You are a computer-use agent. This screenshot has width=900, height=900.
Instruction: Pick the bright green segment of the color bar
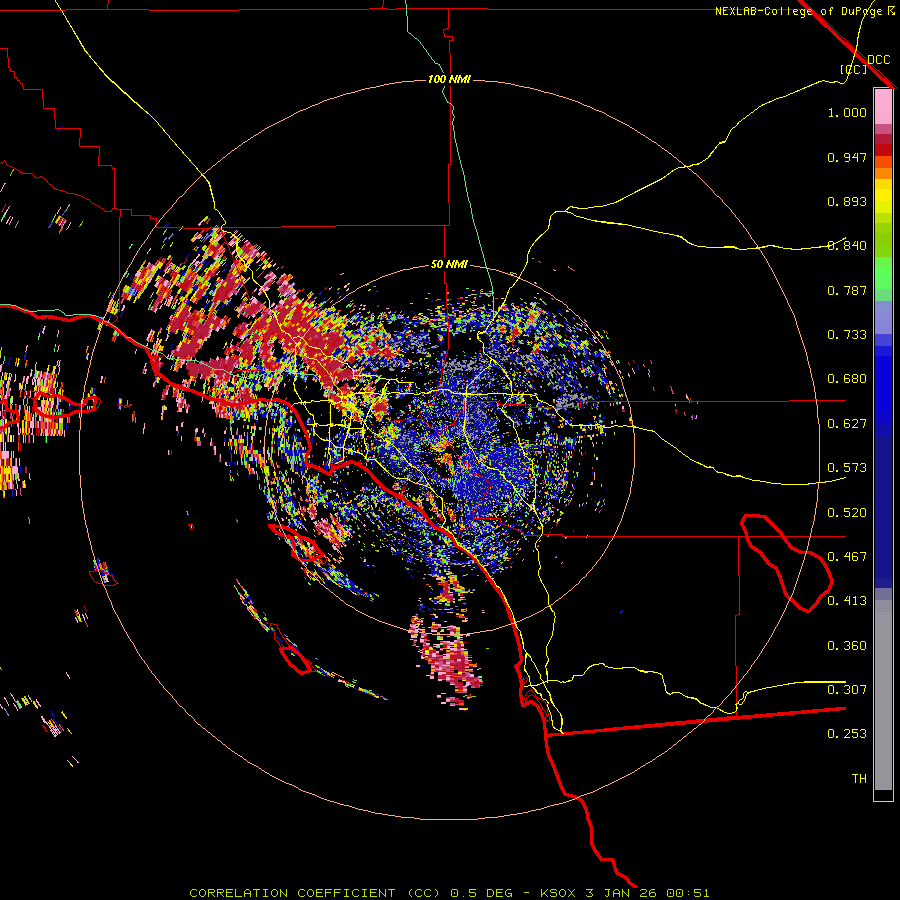coord(883,273)
